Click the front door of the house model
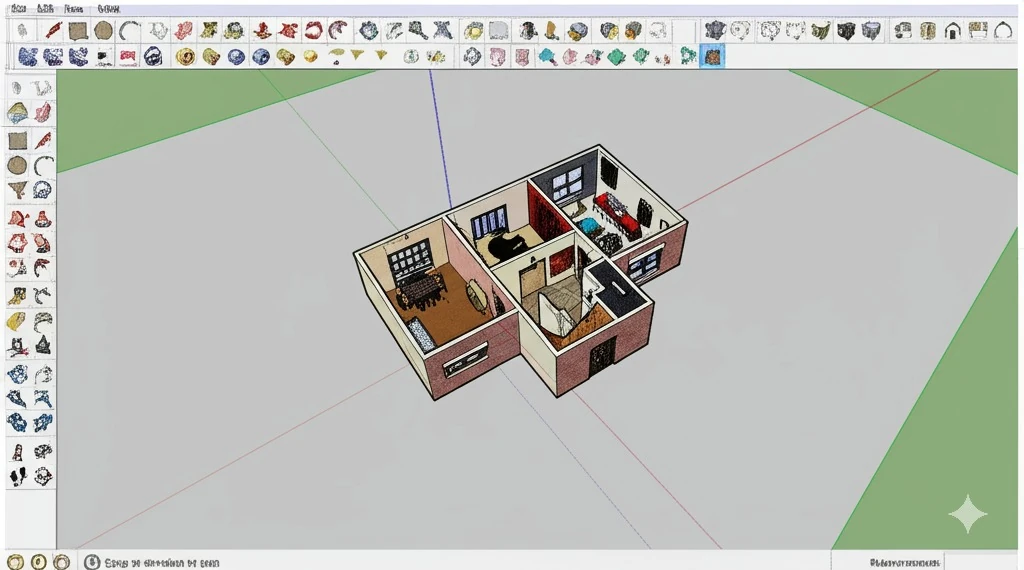 (601, 356)
